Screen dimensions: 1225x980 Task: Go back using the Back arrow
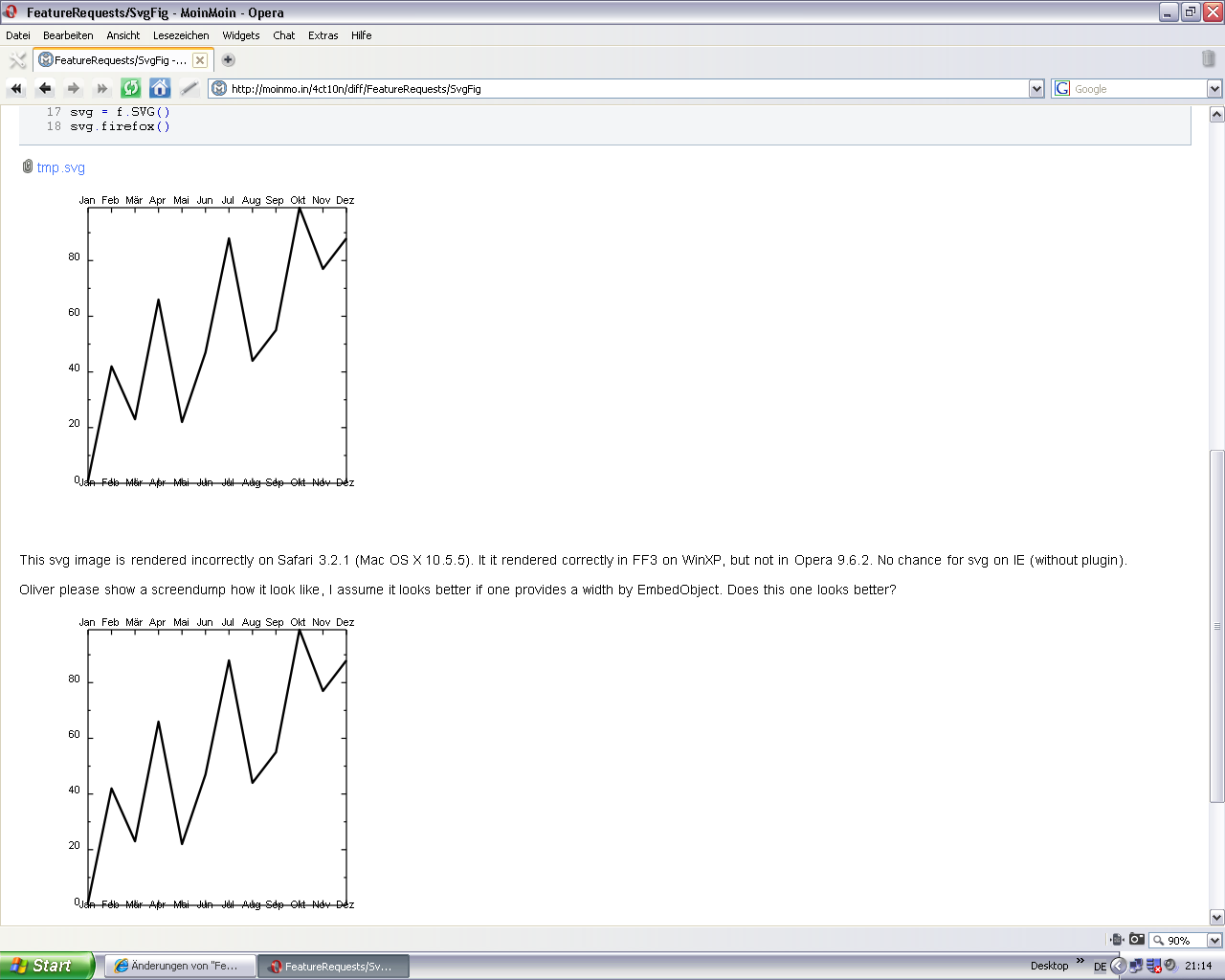point(45,88)
